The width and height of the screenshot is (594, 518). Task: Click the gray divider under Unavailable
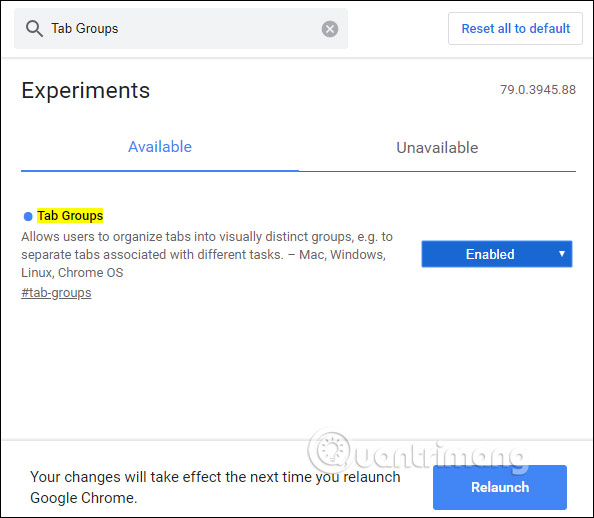pyautogui.click(x=437, y=171)
